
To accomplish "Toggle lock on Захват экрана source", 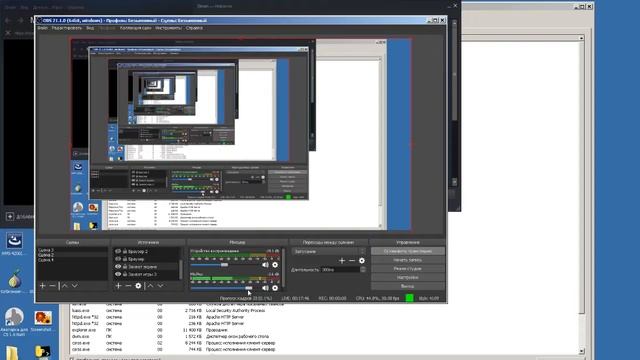I will (125, 267).
